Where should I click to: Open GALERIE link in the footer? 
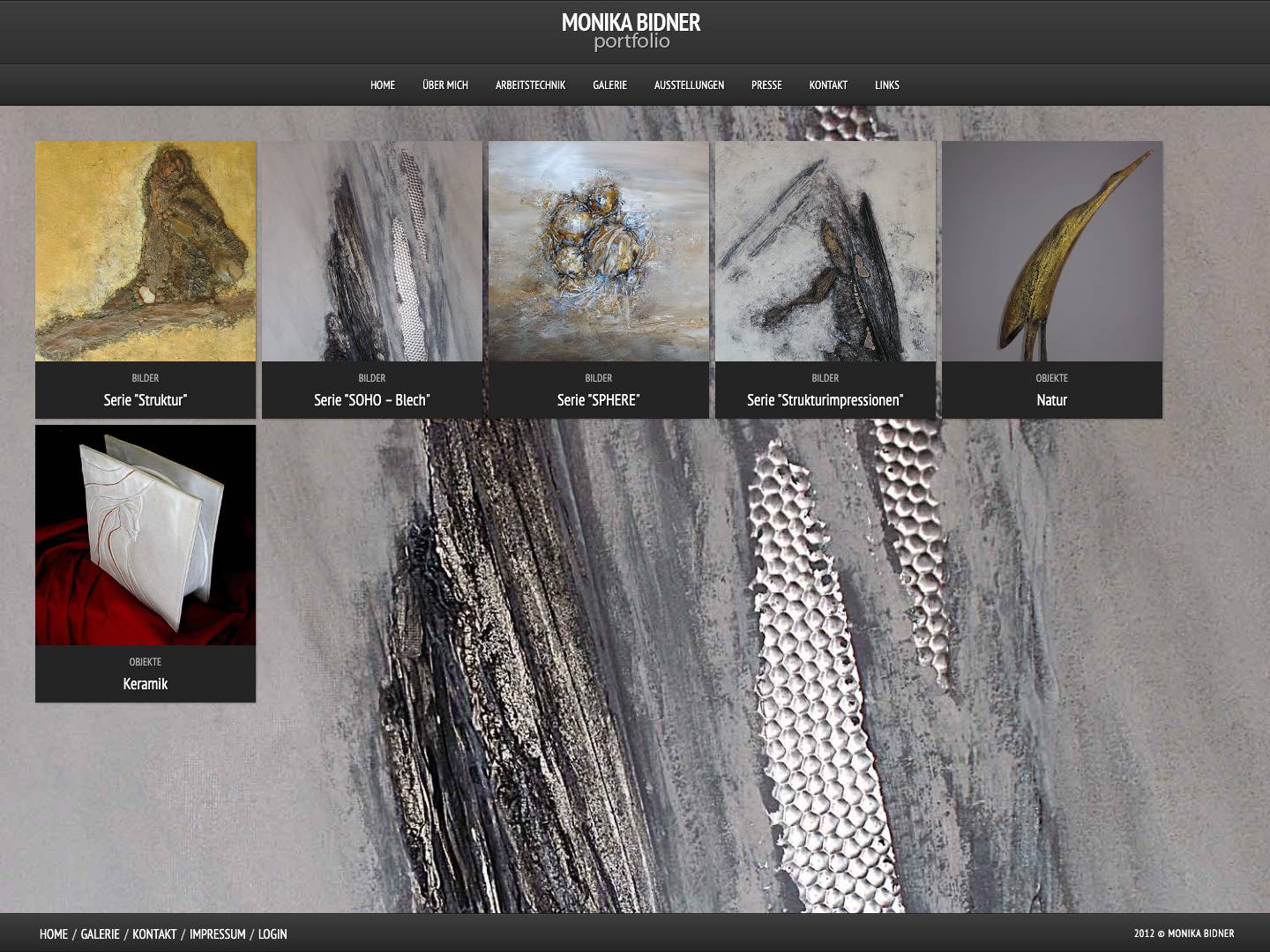tap(99, 933)
